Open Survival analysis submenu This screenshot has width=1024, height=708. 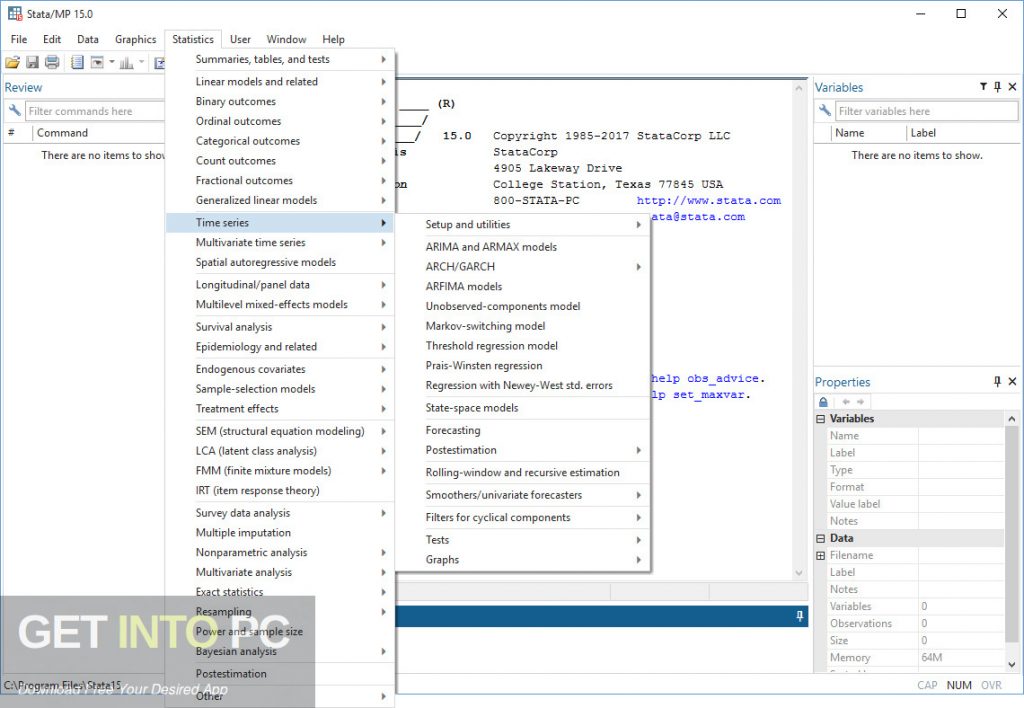coord(280,327)
